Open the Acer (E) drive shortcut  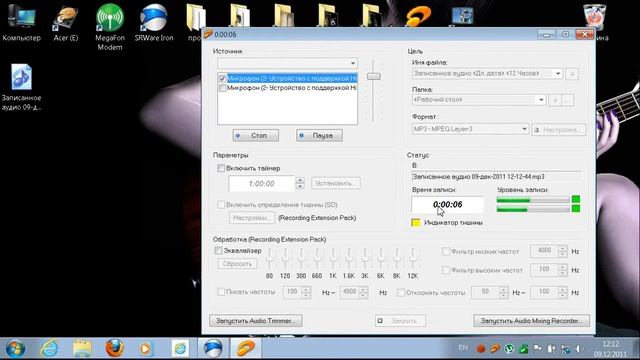tap(65, 24)
